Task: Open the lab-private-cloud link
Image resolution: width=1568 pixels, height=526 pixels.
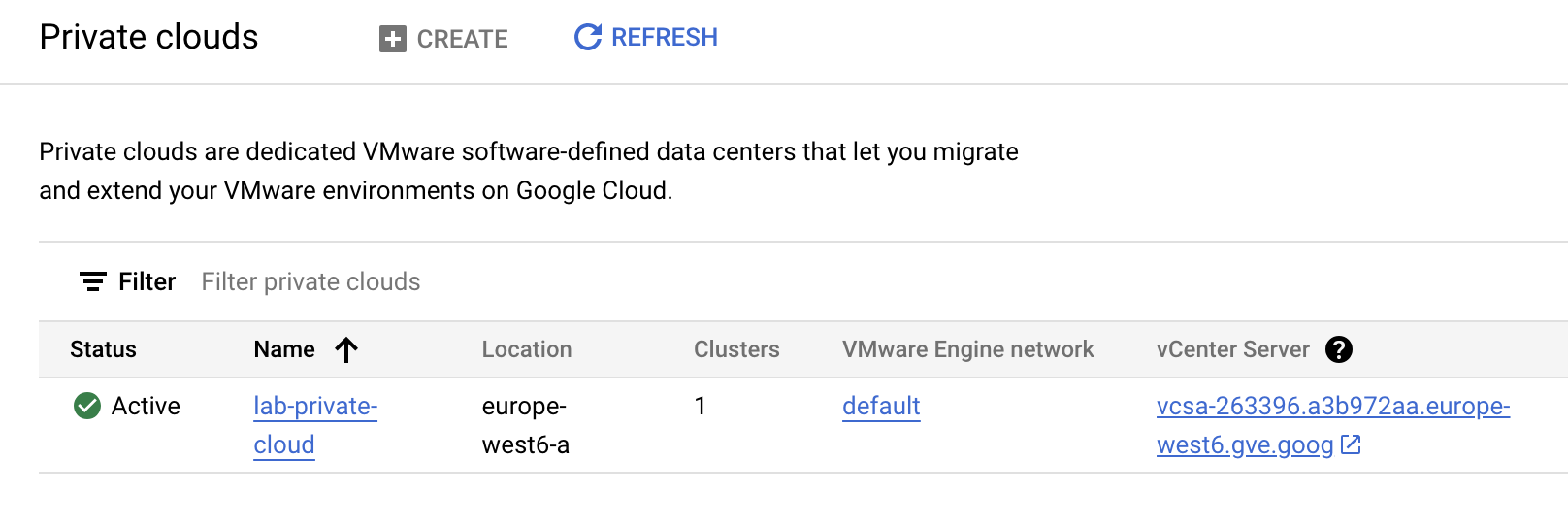Action: [315, 425]
